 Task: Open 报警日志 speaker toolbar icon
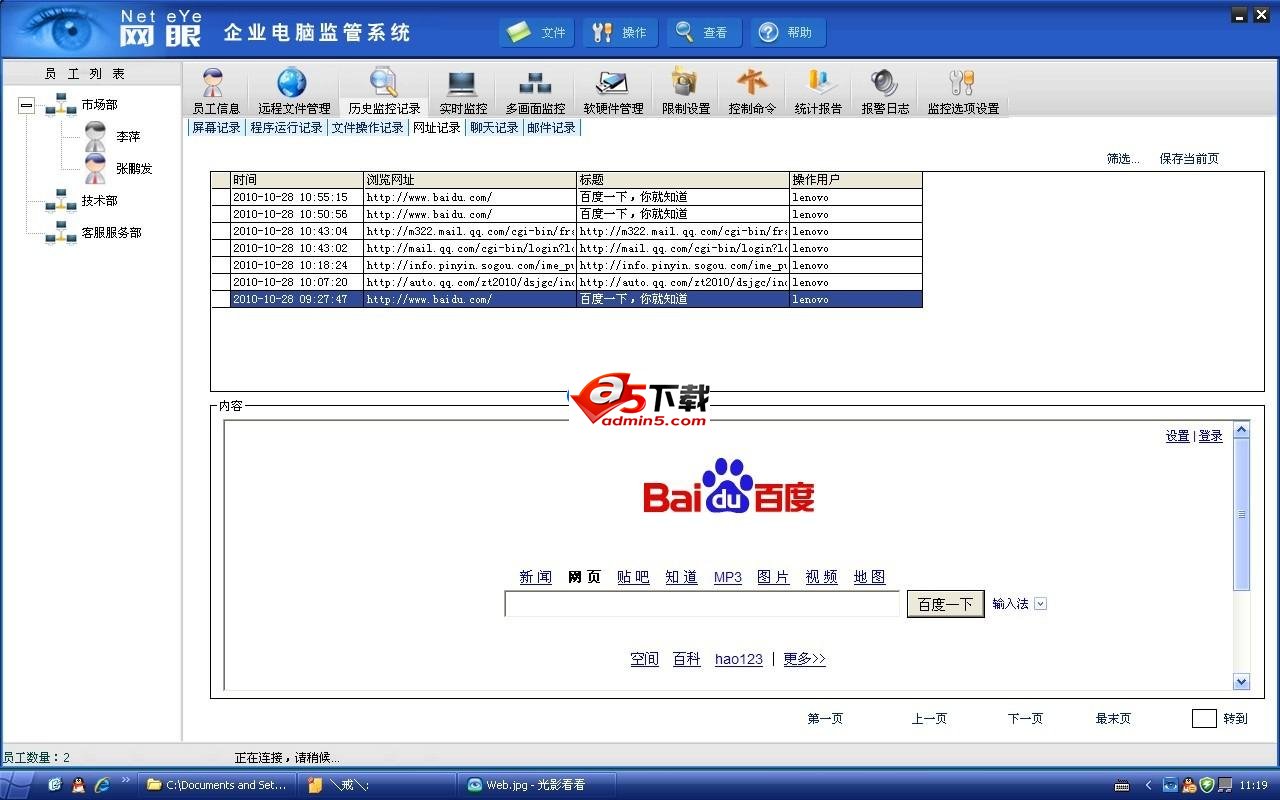885,91
